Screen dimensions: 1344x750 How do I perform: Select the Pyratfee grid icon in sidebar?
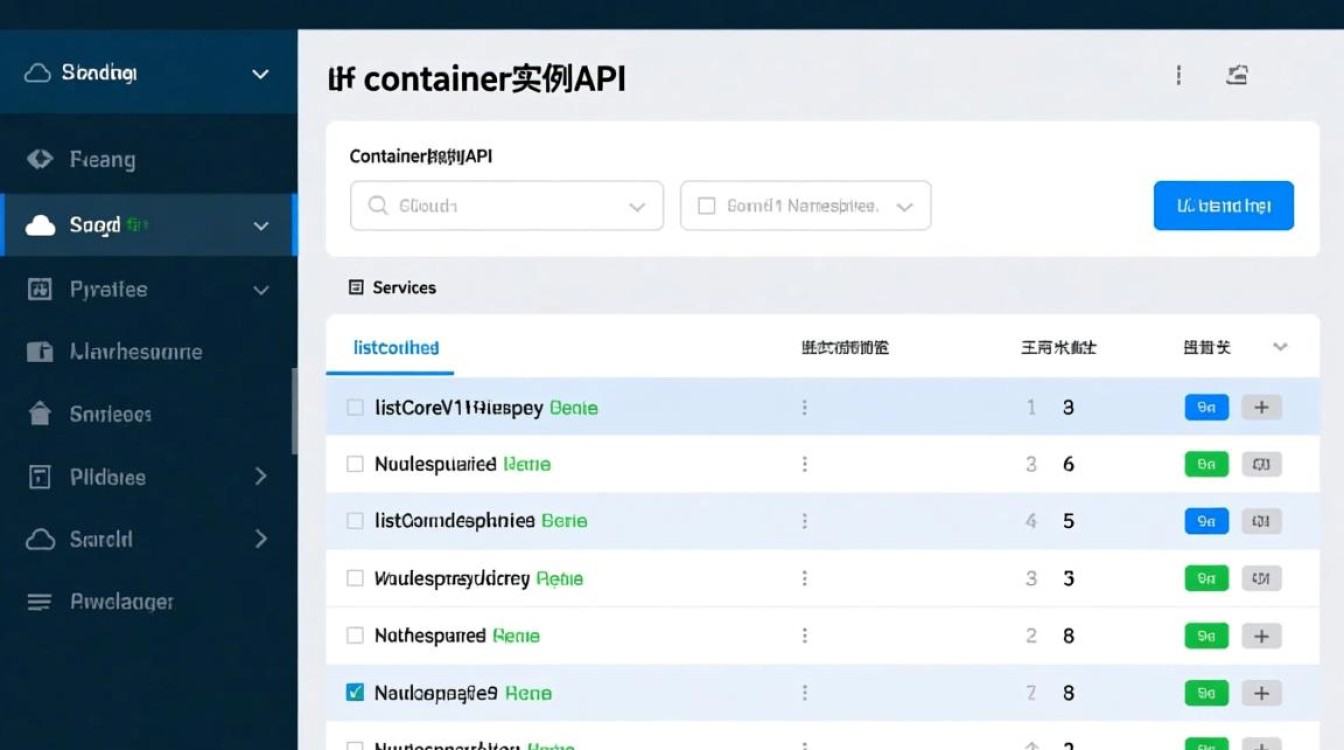[x=41, y=288]
